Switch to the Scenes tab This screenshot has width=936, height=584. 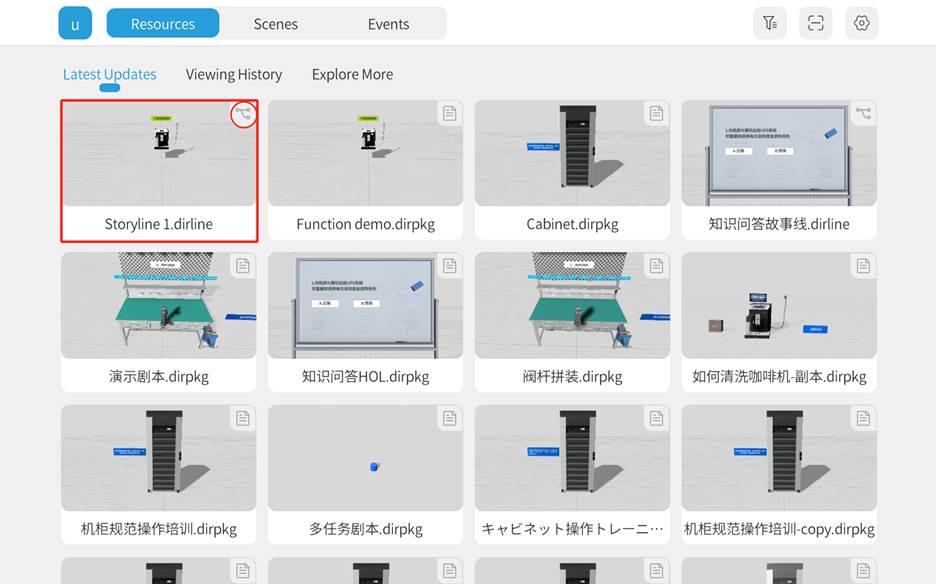(276, 24)
